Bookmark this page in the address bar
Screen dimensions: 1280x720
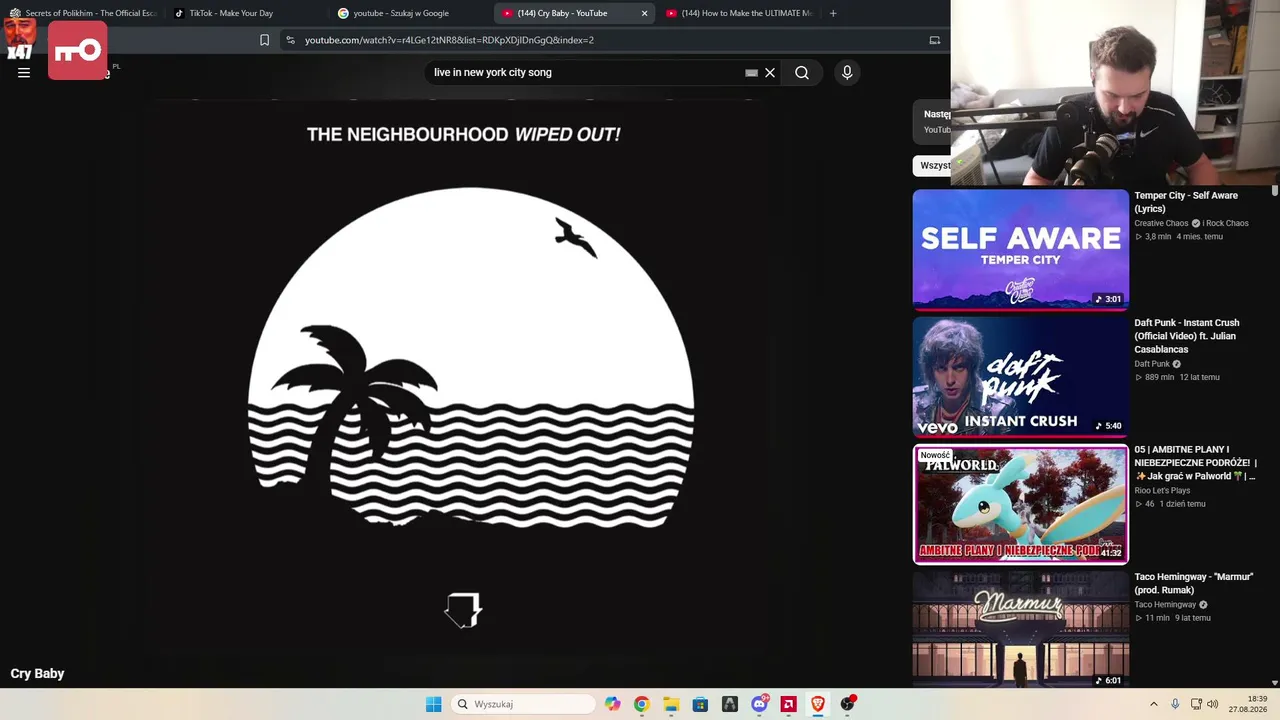264,40
